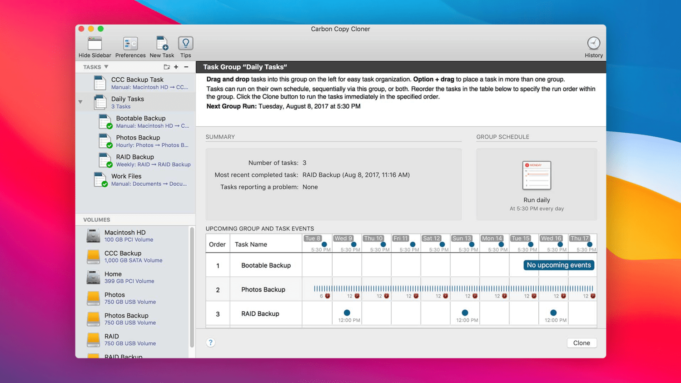Image resolution: width=681 pixels, height=383 pixels.
Task: Click the Order column header
Action: [217, 244]
